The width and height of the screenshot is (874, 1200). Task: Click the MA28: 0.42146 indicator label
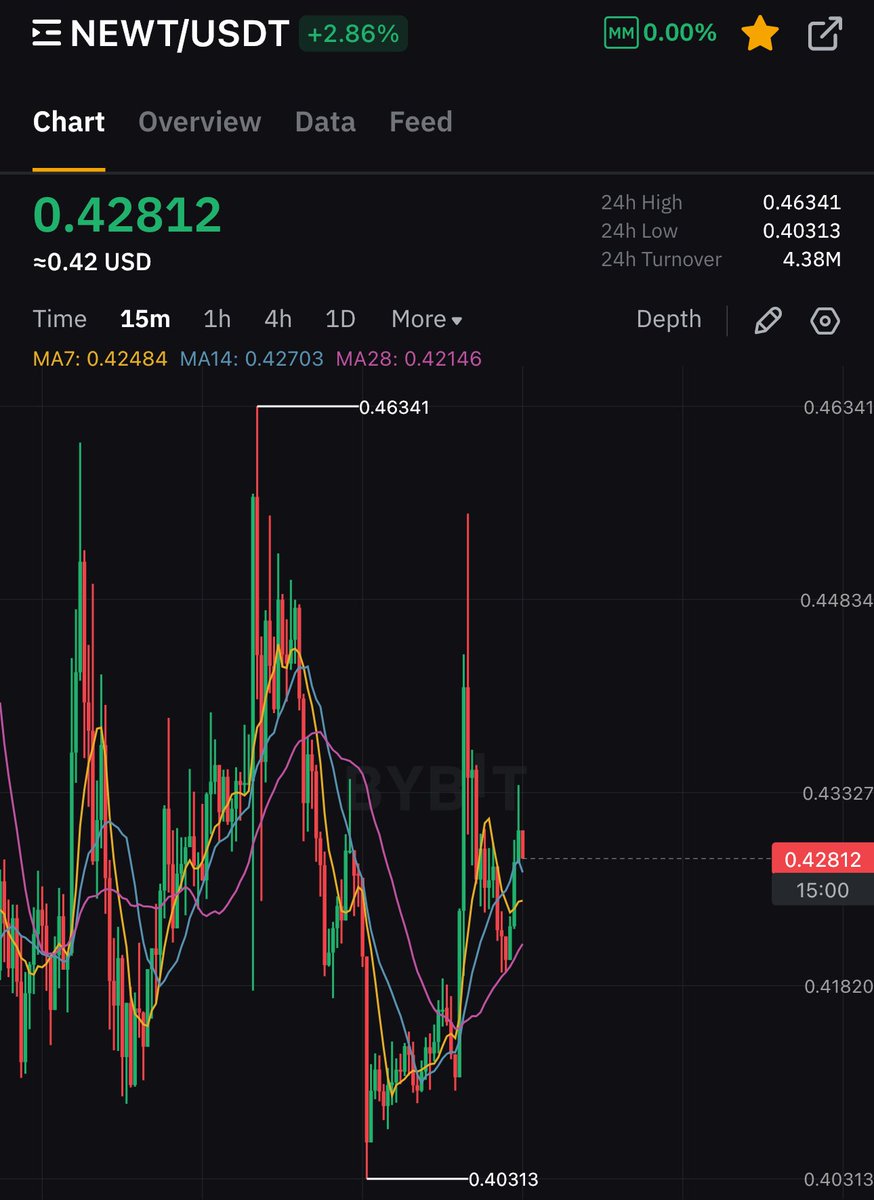pyautogui.click(x=409, y=358)
